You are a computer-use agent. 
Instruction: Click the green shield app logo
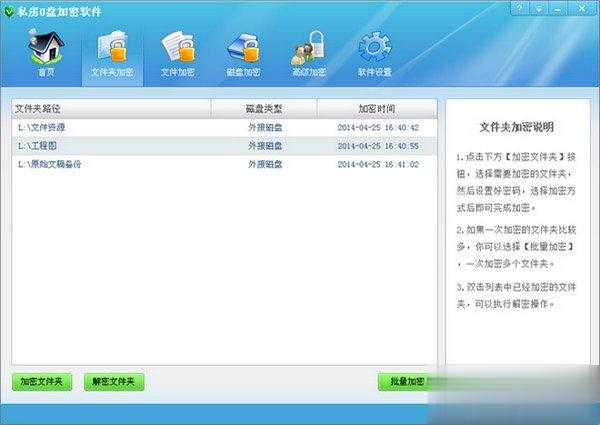8,11
